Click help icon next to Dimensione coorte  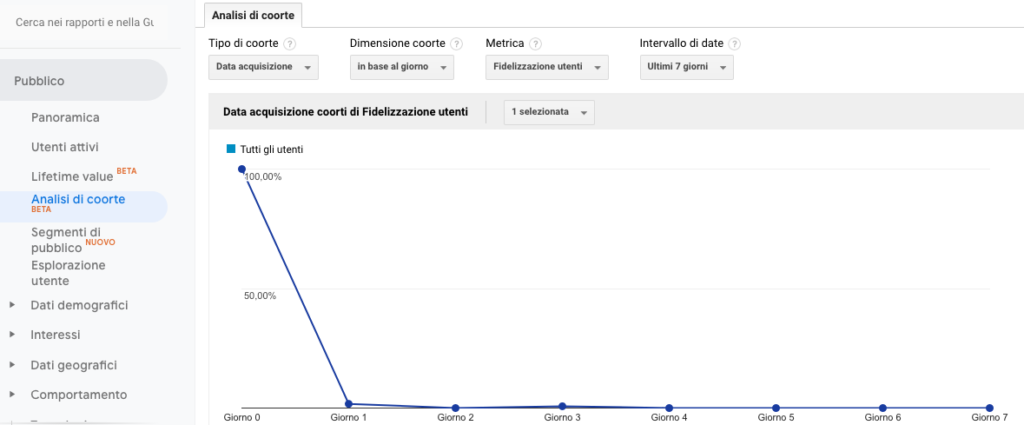pyautogui.click(x=456, y=44)
